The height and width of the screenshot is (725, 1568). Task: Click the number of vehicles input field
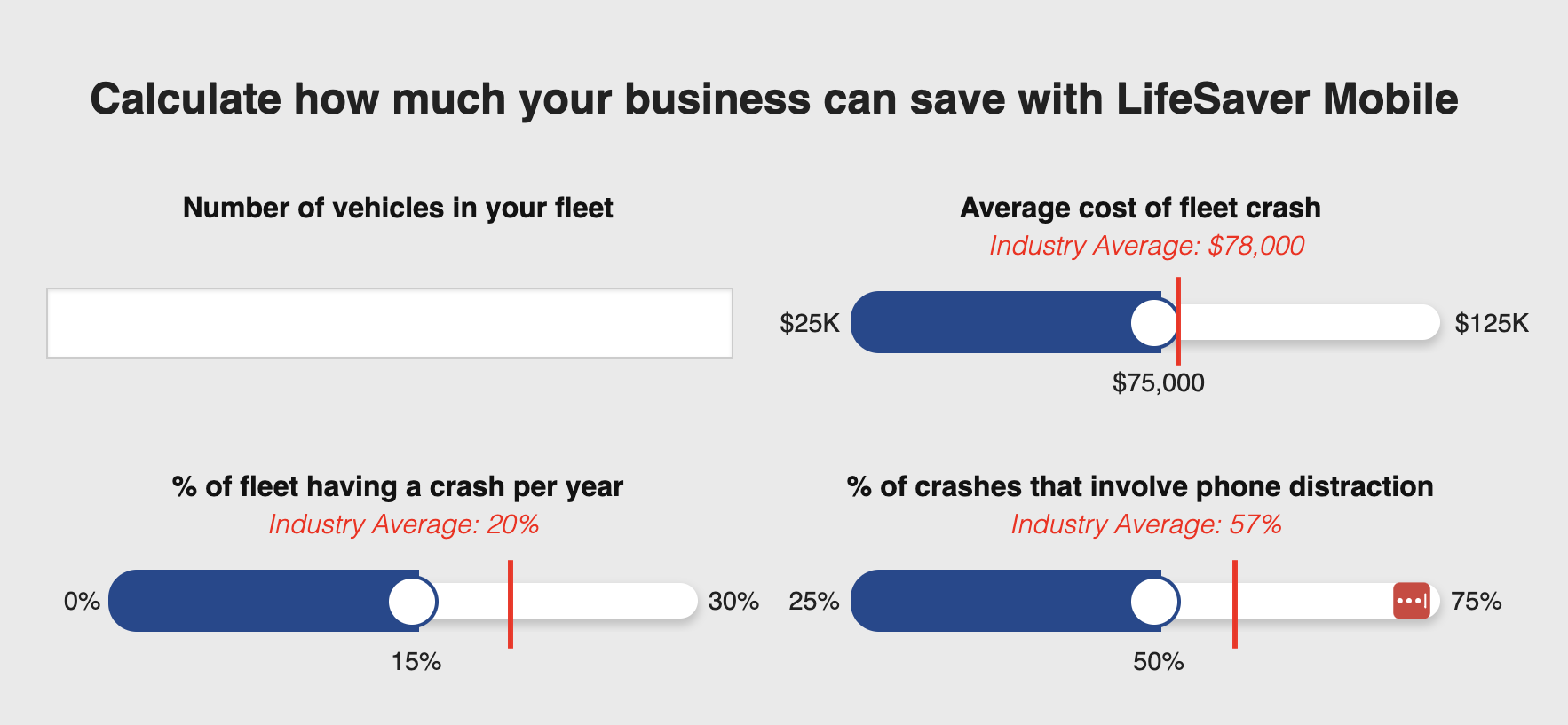[x=389, y=323]
